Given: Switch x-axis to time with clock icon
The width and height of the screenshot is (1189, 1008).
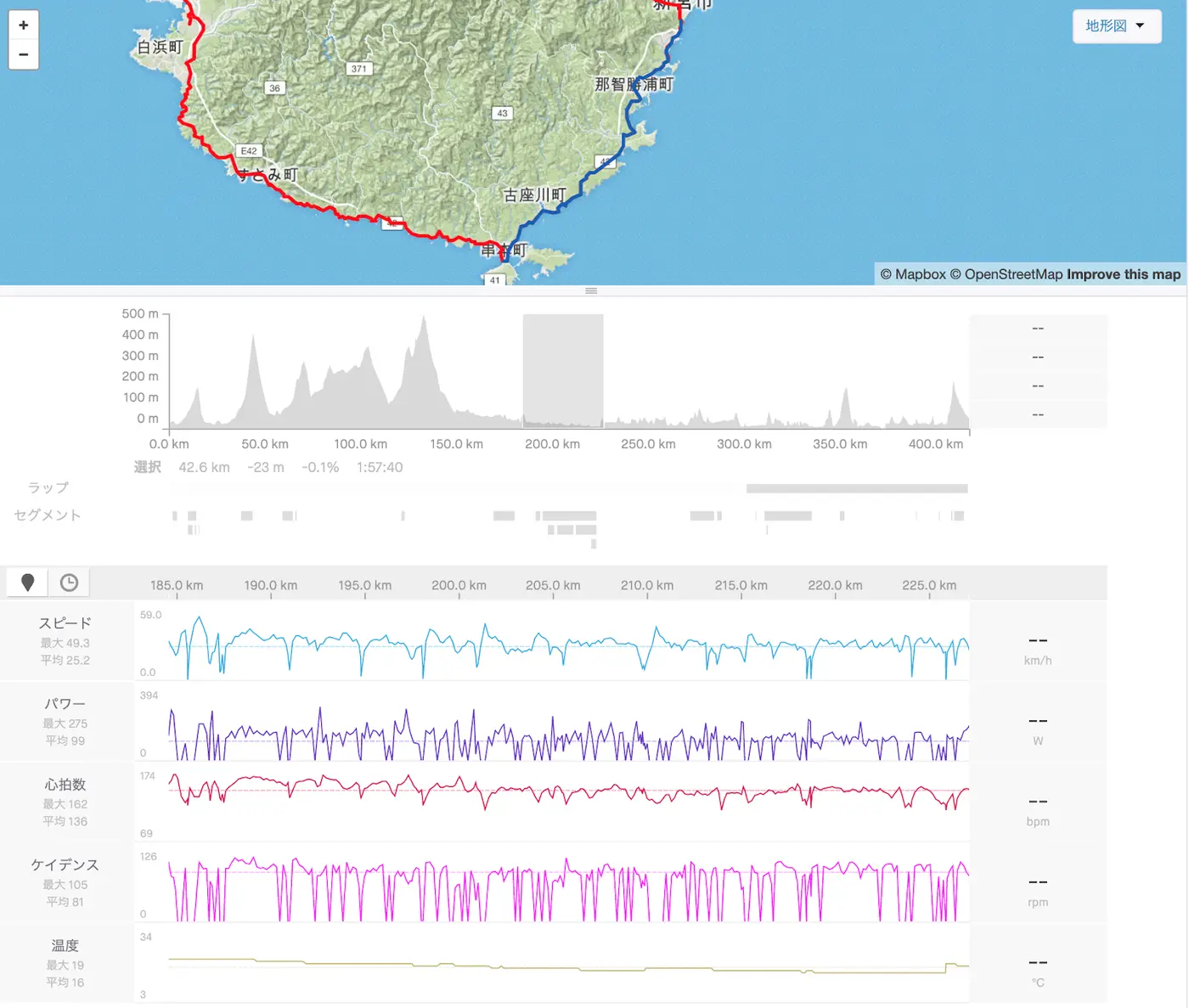Looking at the screenshot, I should (x=69, y=583).
